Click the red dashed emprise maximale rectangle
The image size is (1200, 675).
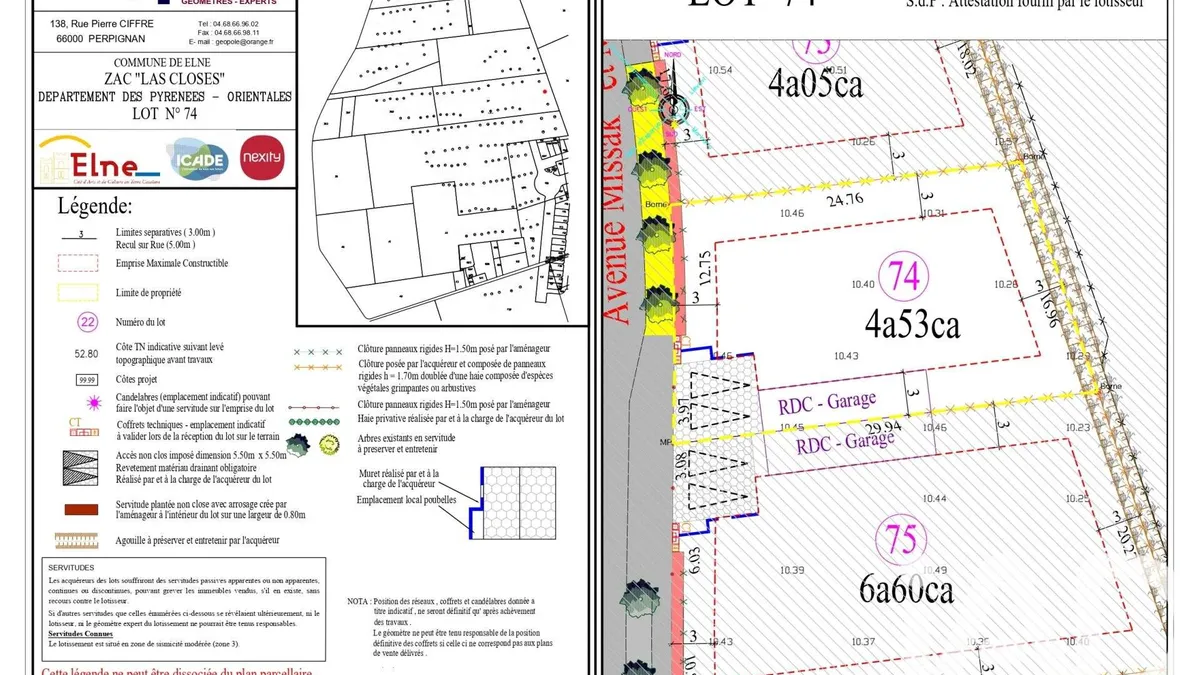(x=78, y=263)
